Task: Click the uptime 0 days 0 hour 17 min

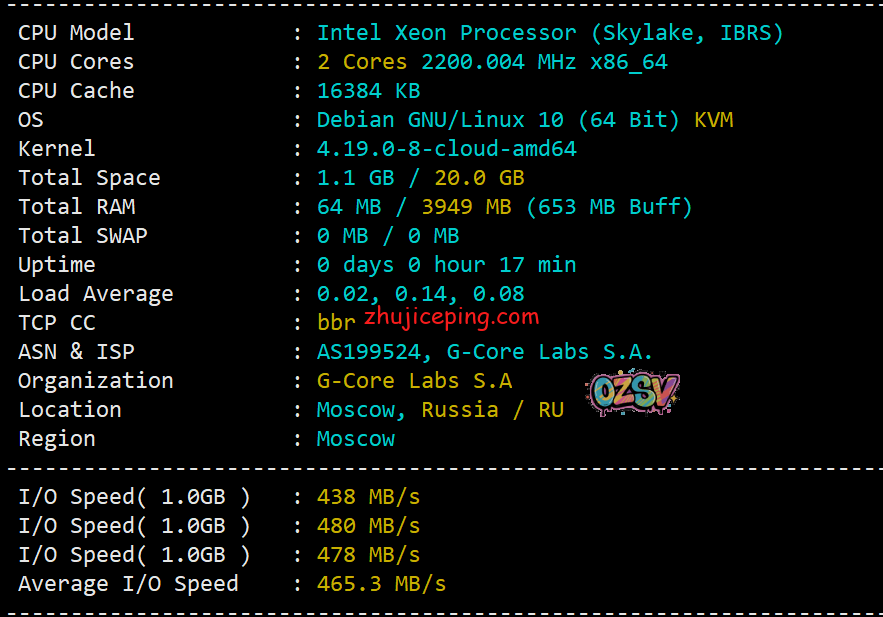Action: point(446,265)
